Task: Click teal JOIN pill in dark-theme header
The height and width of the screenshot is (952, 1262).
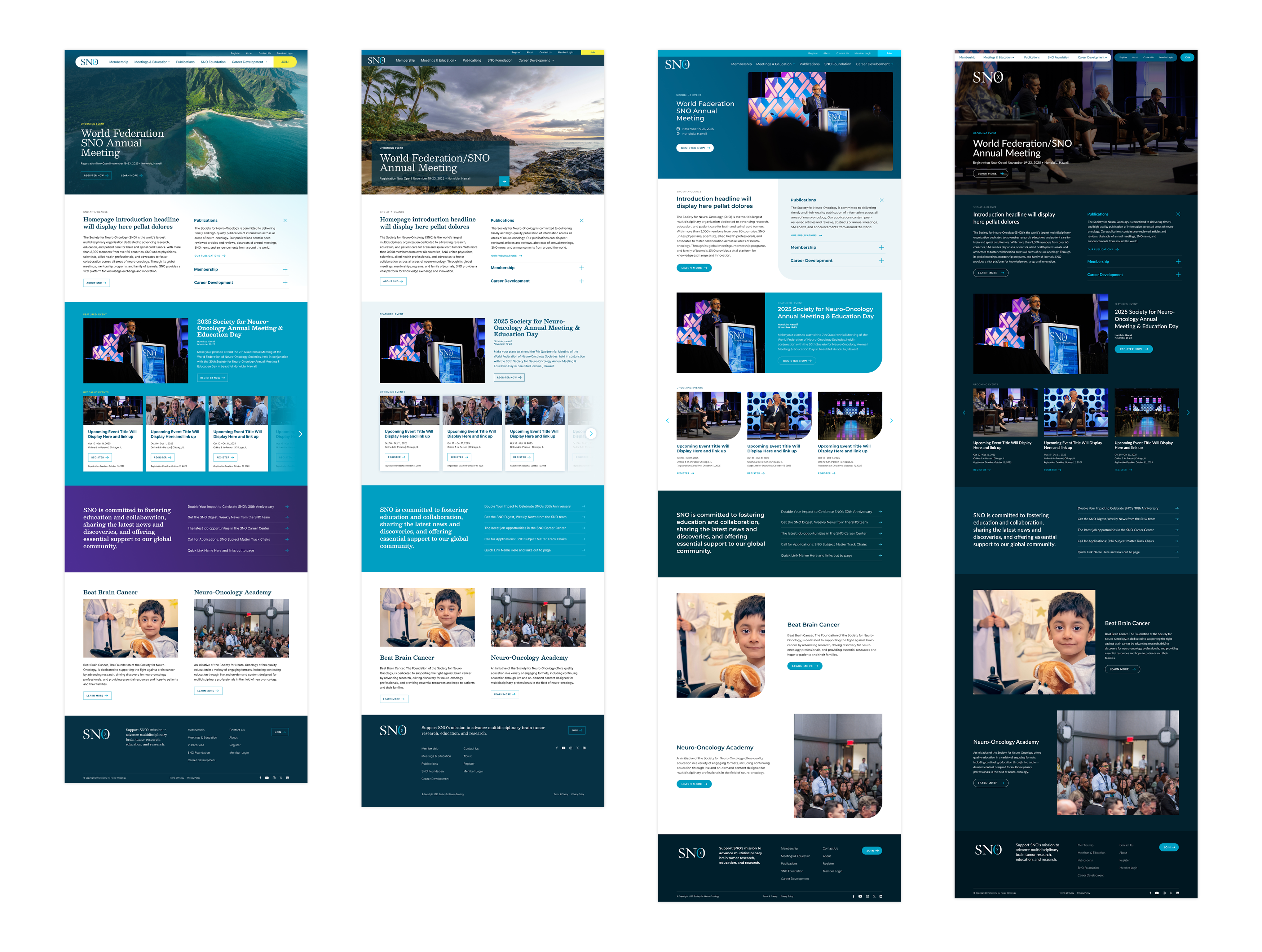Action: pos(1187,57)
